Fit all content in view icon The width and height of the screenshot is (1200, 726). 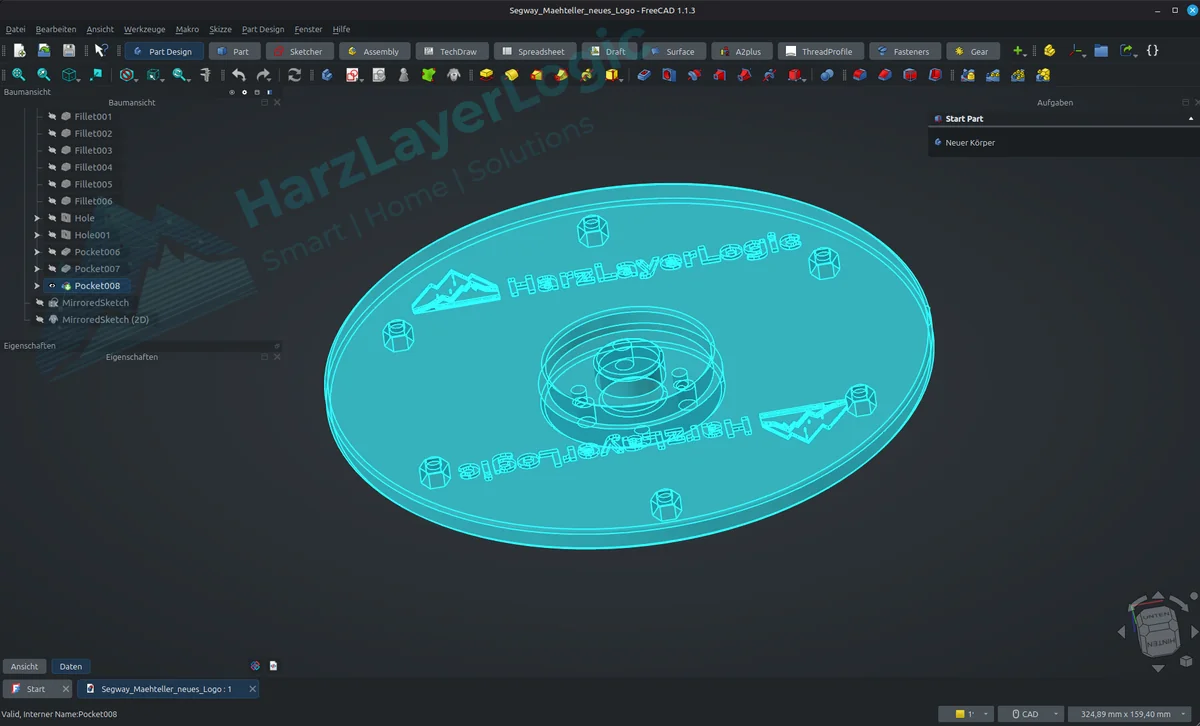[19, 75]
